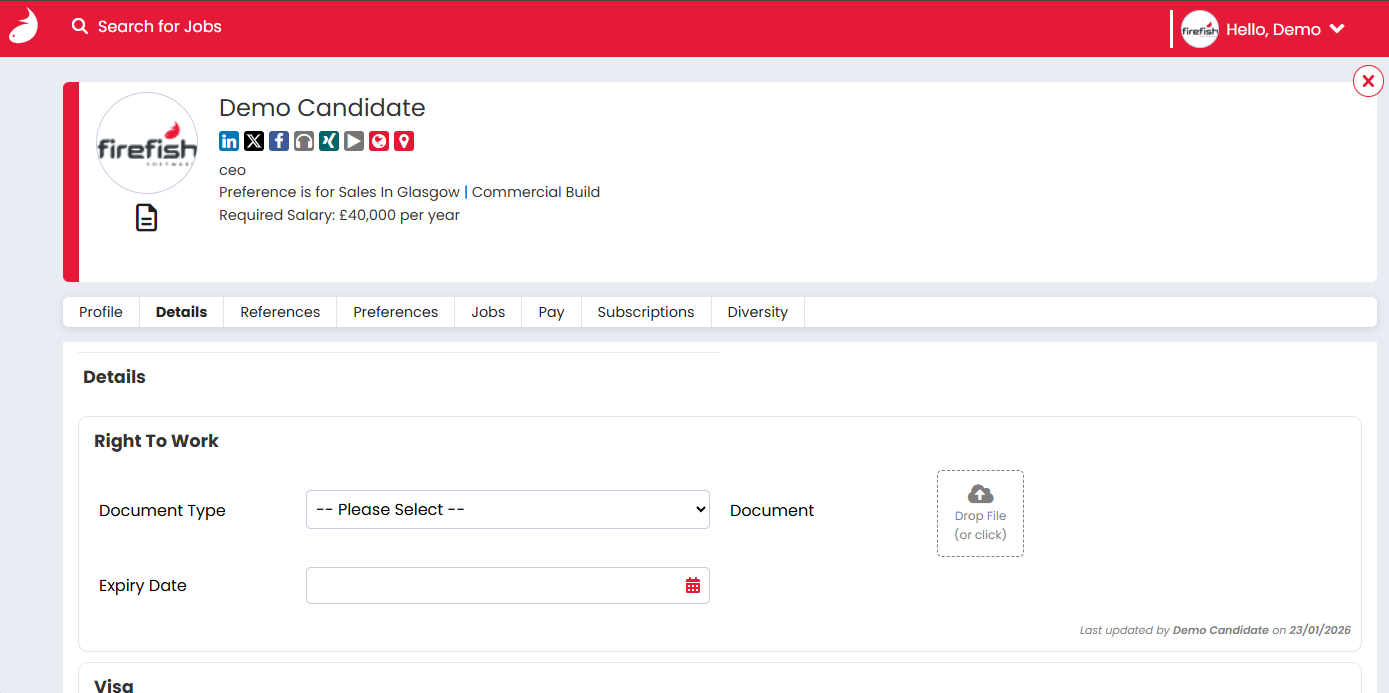Open the Xing profile icon
Screen dimensions: 1389x693
pos(329,141)
